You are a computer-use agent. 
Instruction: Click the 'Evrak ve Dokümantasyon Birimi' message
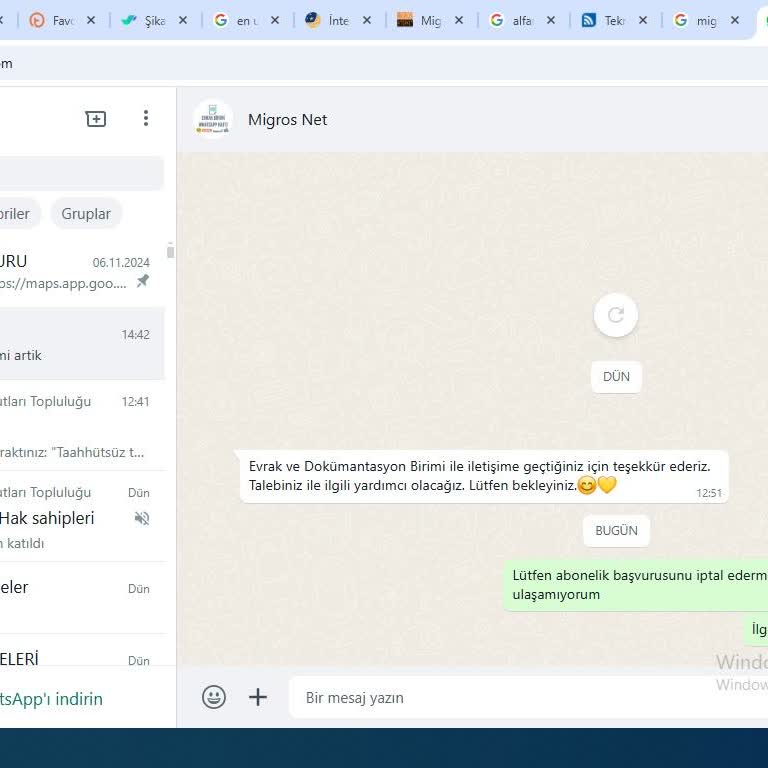tap(484, 476)
